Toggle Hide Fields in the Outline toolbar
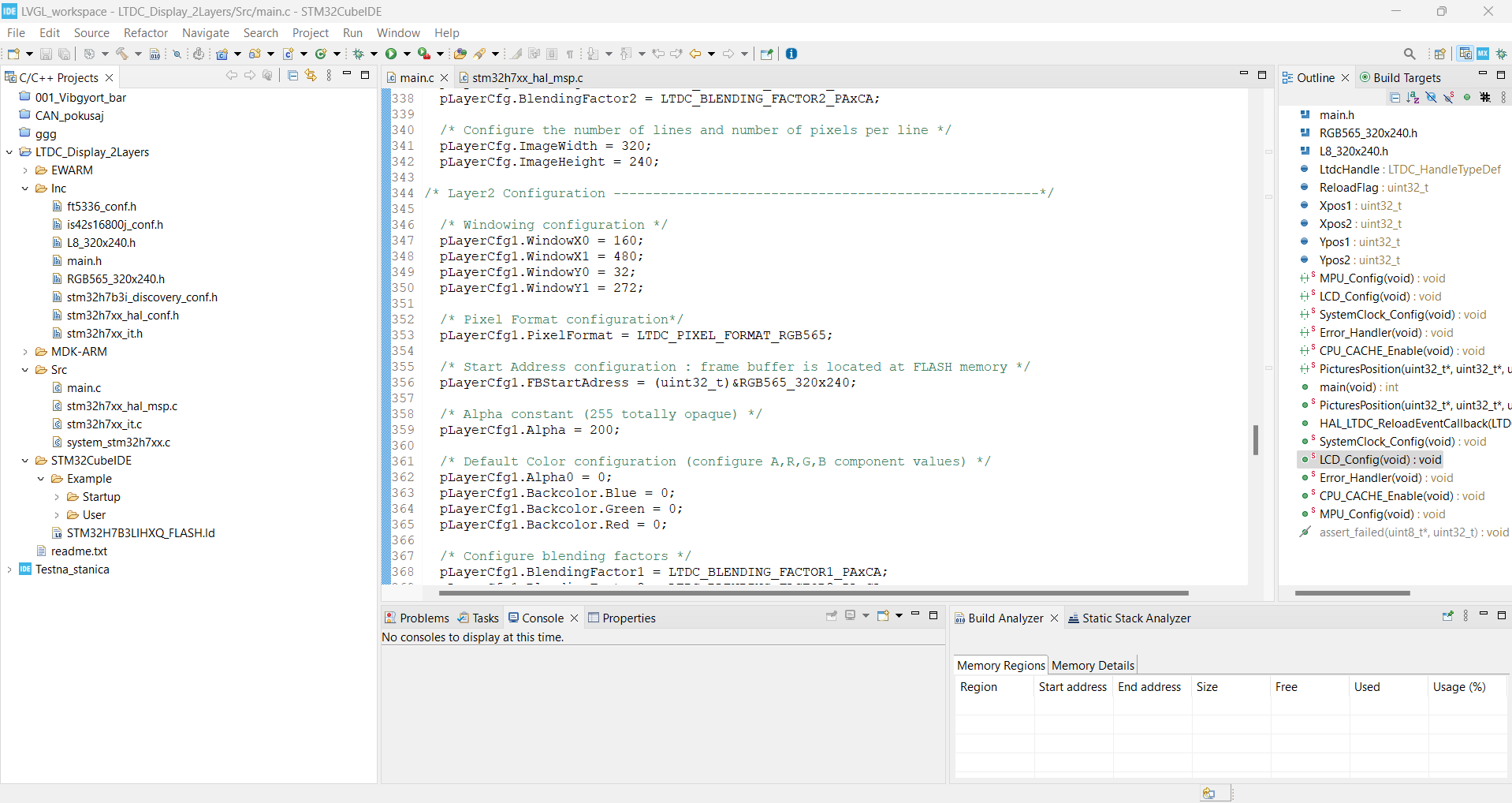Screen dimensions: 1512x803 click(x=1430, y=97)
